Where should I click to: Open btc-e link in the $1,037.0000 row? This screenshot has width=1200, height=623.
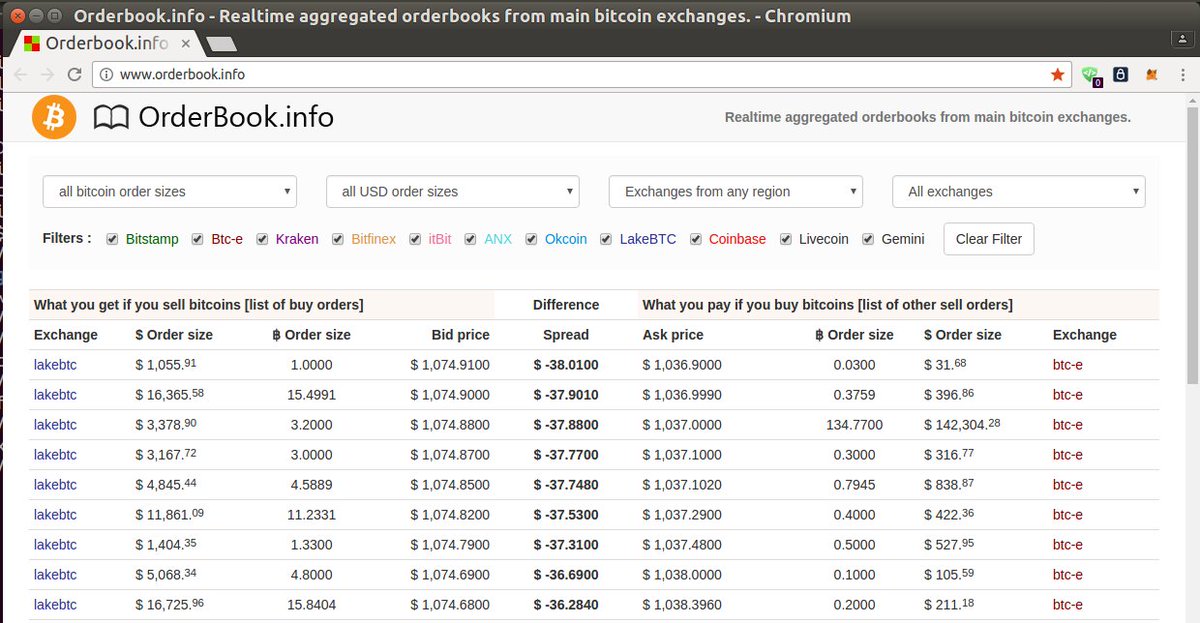pyautogui.click(x=1068, y=425)
